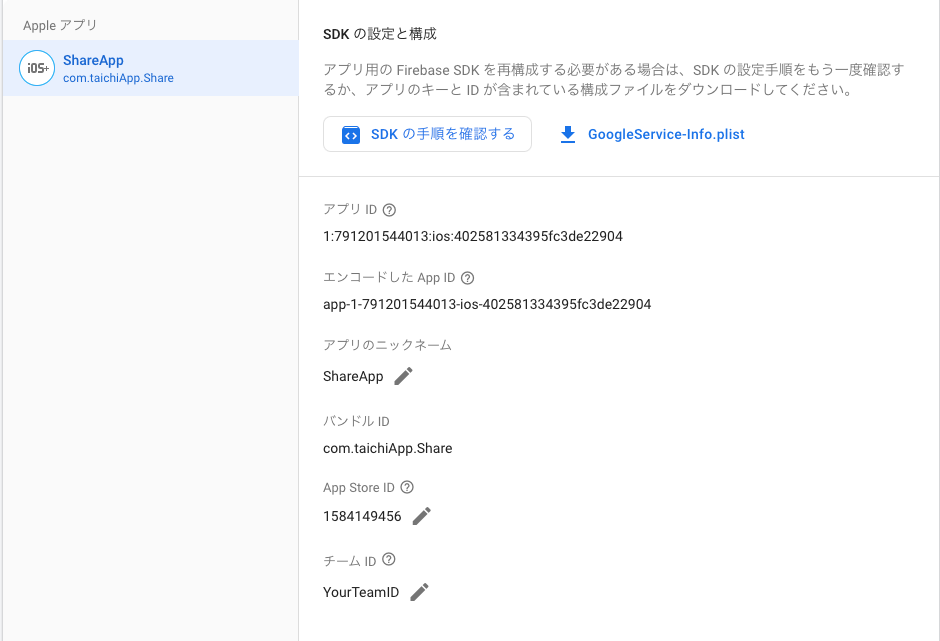
Task: Open help for App Store ID
Action: 407,487
